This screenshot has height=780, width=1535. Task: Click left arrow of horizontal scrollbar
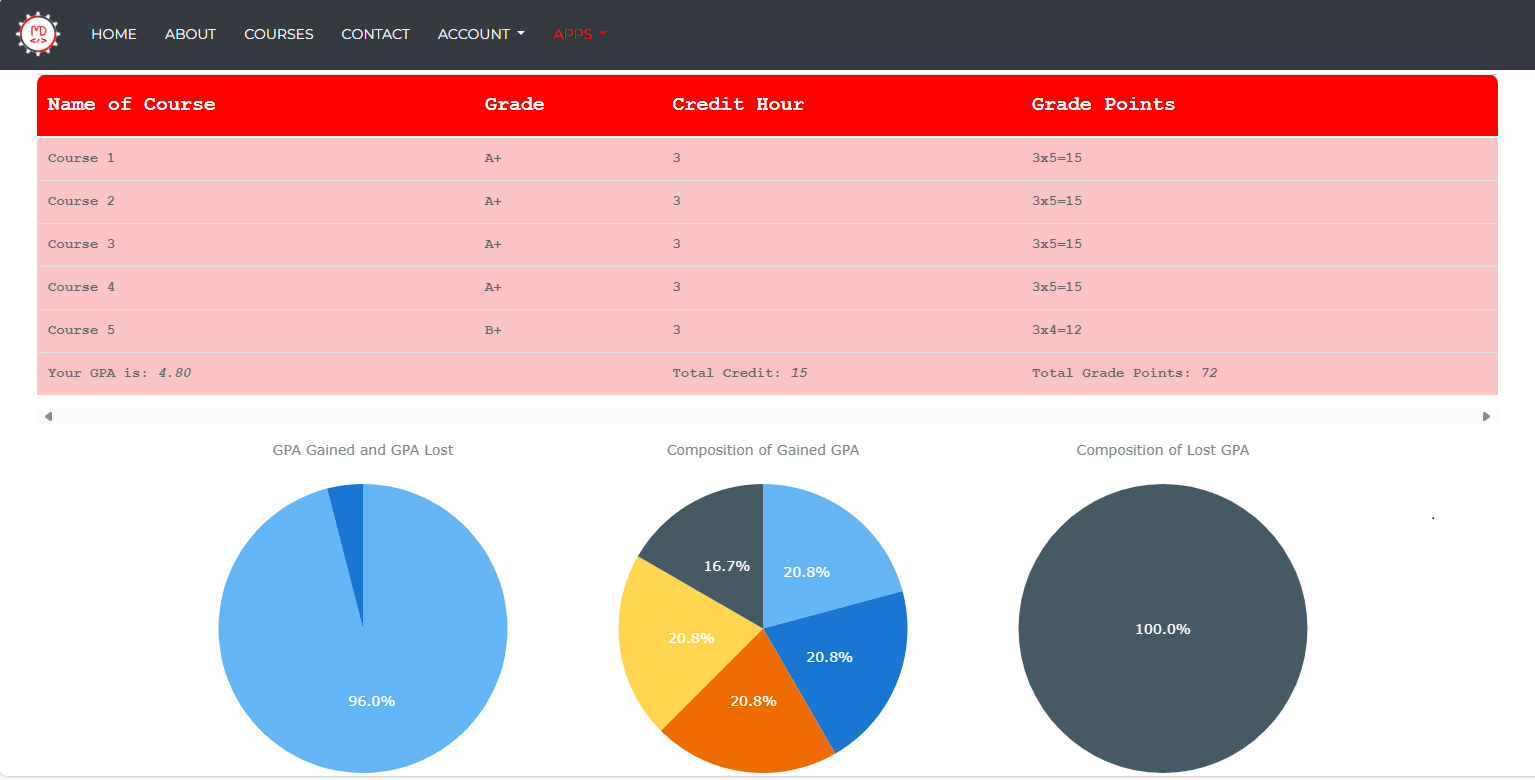coord(48,416)
